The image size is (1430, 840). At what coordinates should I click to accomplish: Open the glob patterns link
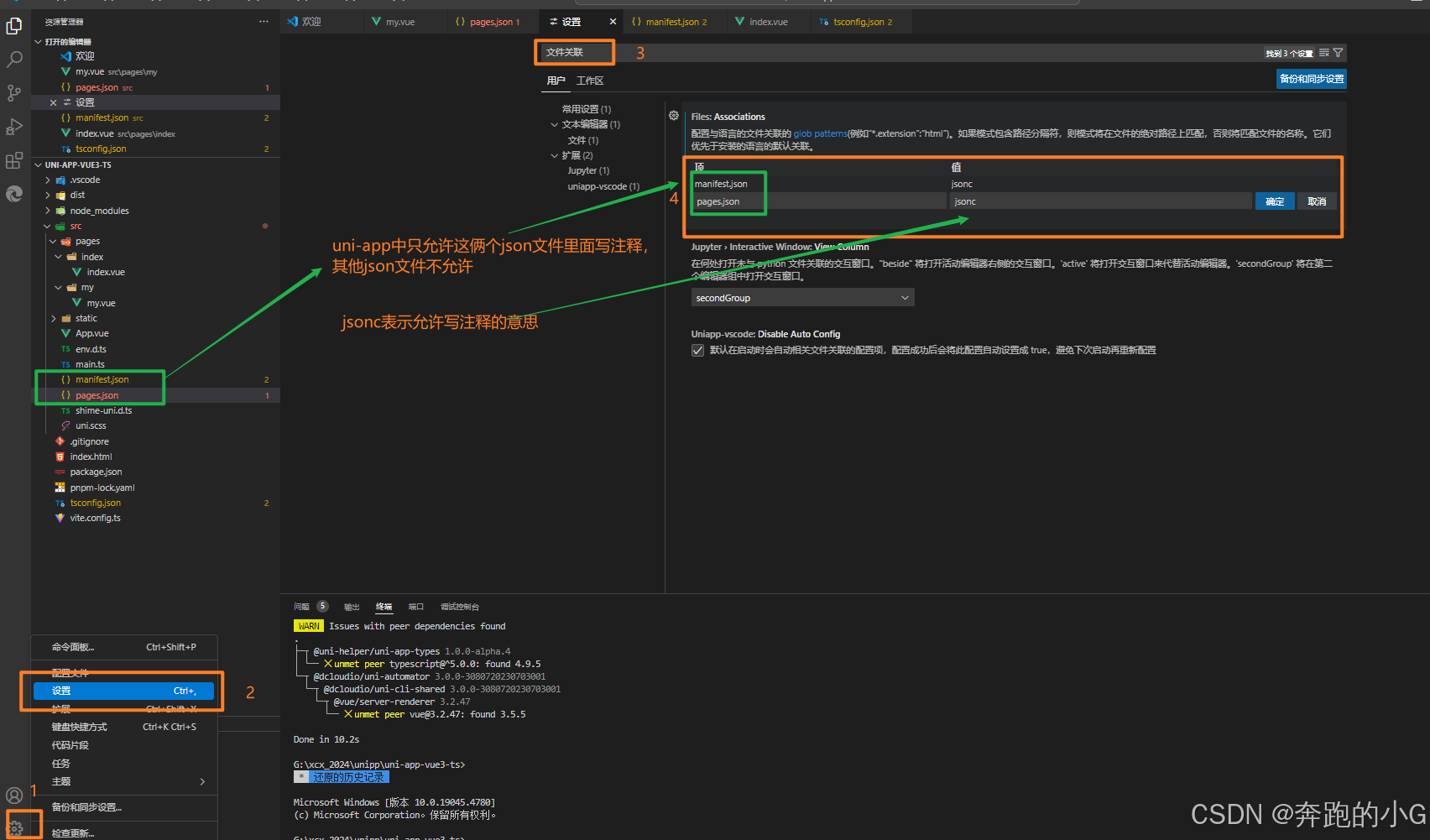(820, 133)
